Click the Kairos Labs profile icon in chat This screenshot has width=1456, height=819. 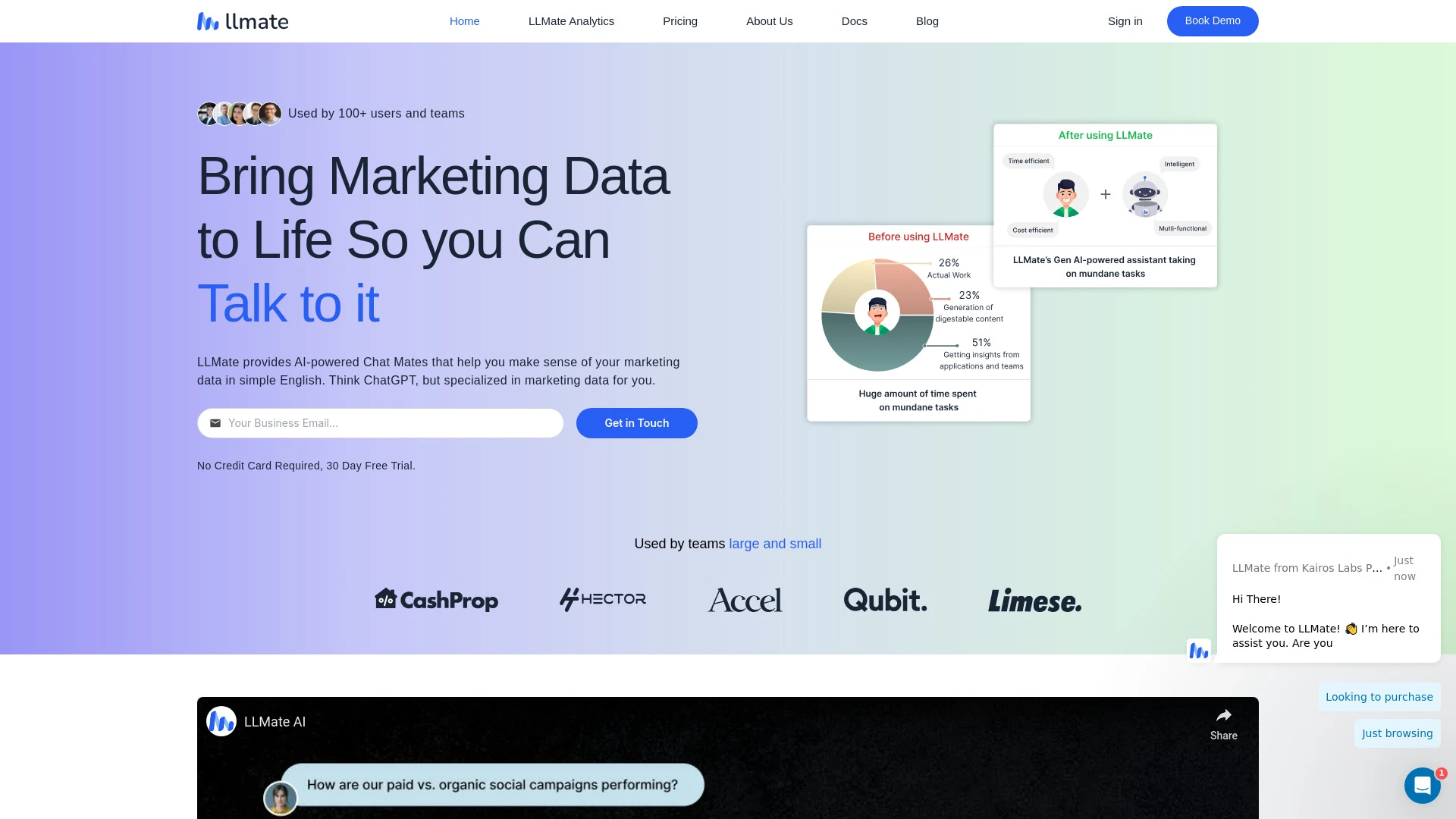1199,650
